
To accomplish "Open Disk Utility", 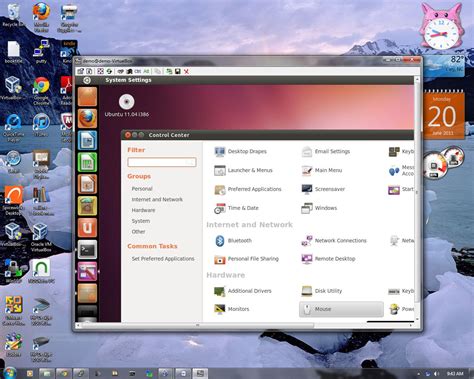I will coord(322,291).
